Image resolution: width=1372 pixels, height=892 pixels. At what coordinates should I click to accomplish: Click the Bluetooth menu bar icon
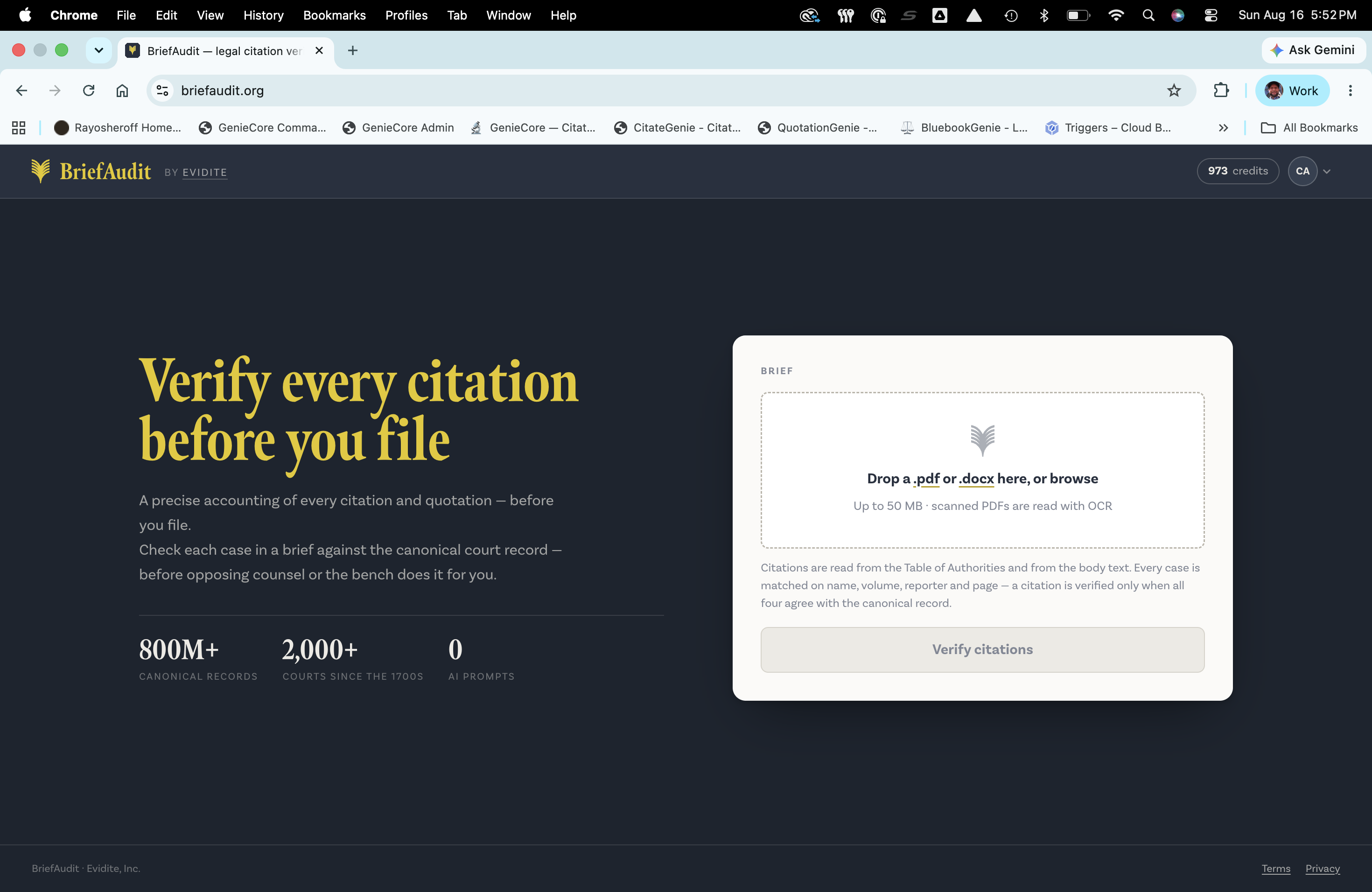tap(1043, 15)
